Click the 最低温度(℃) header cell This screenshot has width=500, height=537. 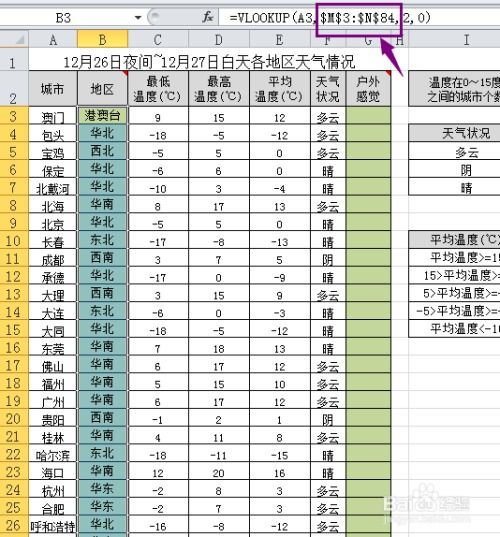coord(158,89)
